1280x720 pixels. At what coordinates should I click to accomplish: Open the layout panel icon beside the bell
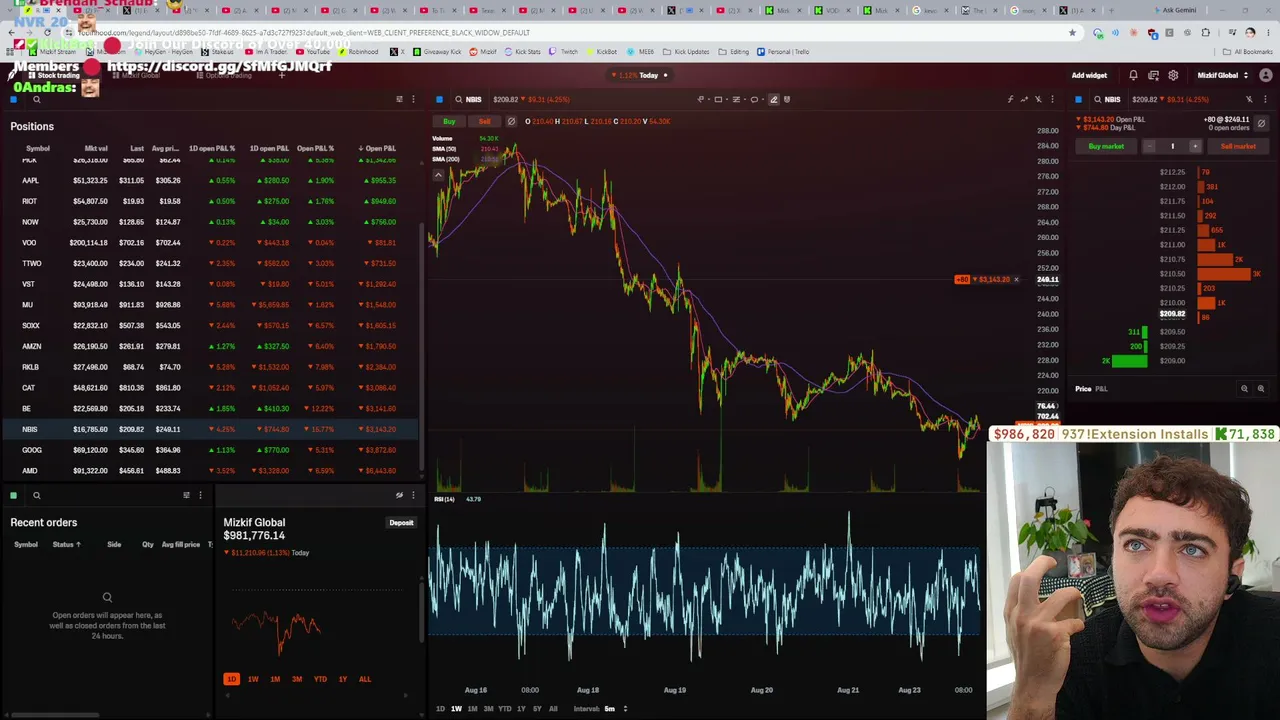(x=1153, y=75)
